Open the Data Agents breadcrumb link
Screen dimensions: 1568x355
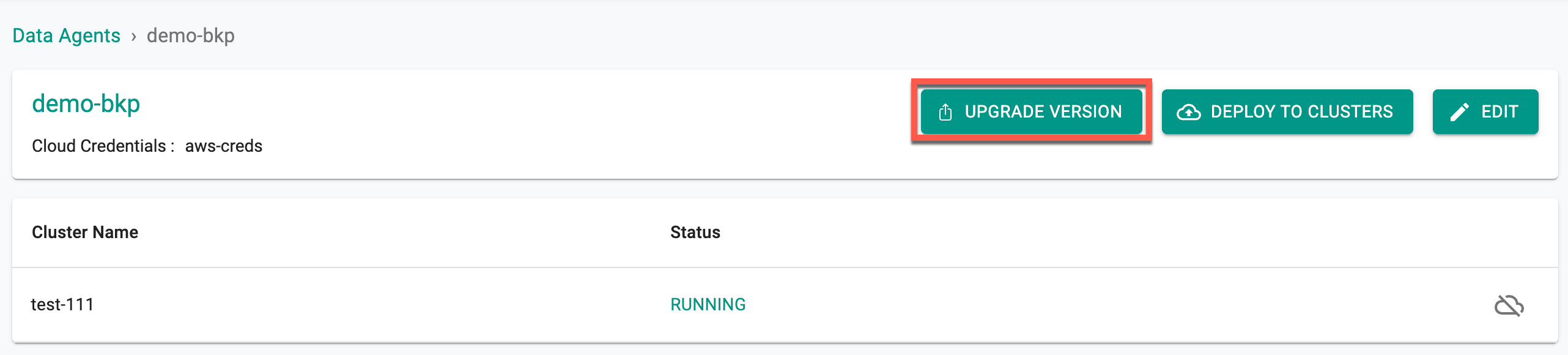click(x=67, y=35)
